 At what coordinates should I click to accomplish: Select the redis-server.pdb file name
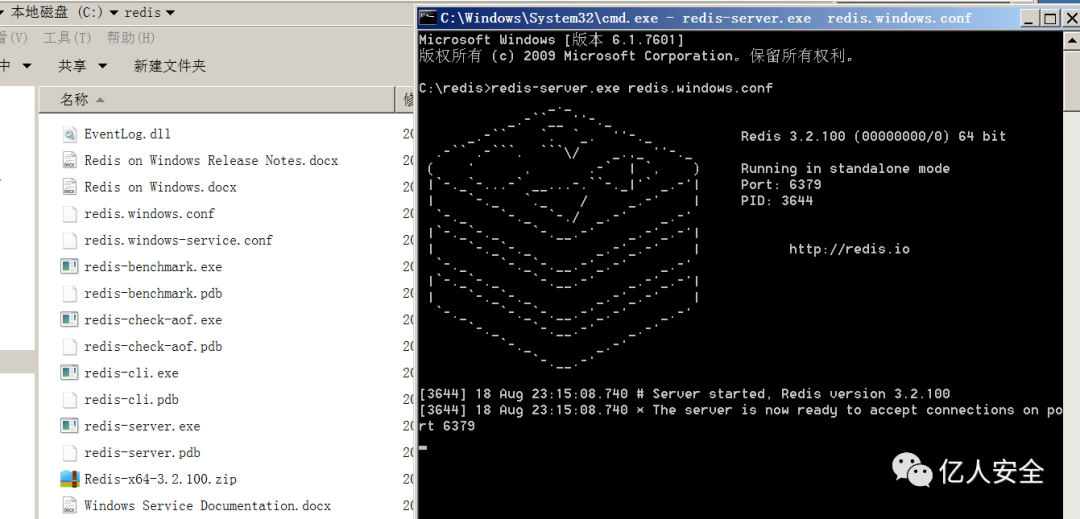[x=142, y=453]
